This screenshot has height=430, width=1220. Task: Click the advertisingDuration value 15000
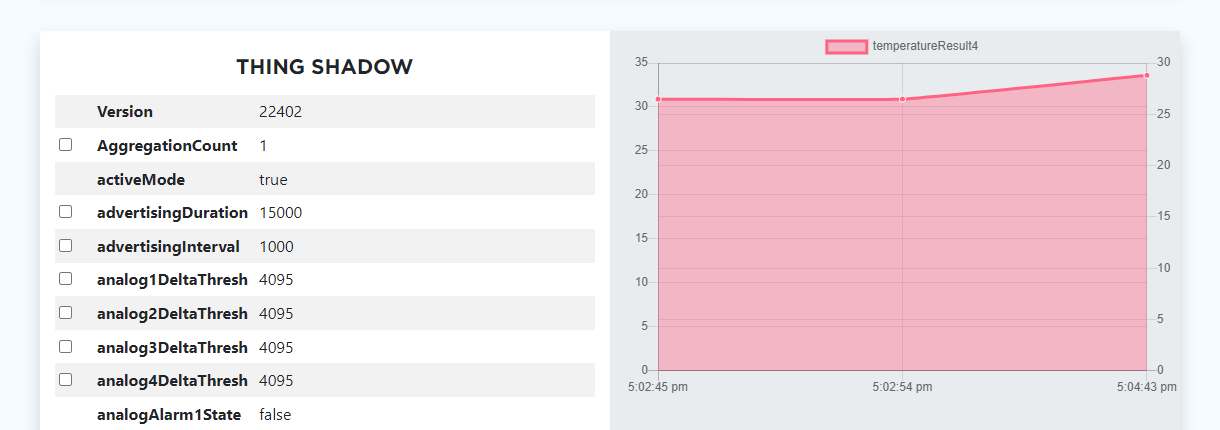click(x=280, y=213)
